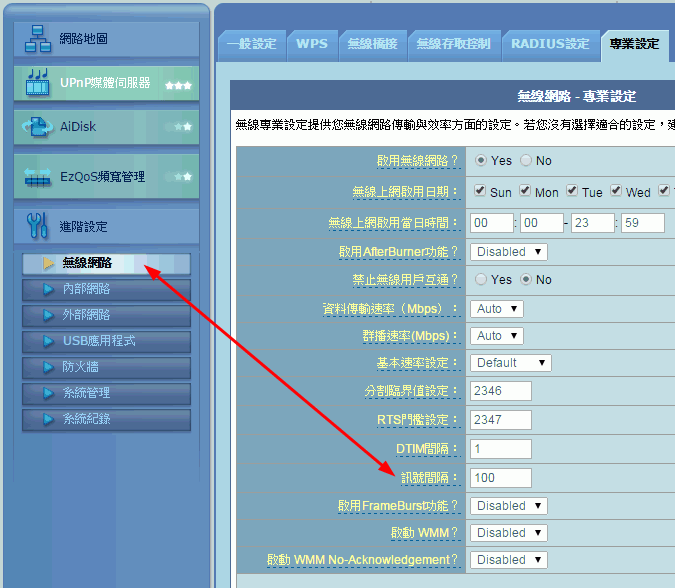
Task: Open the 群播速率(Mbps) dropdown
Action: coord(496,336)
